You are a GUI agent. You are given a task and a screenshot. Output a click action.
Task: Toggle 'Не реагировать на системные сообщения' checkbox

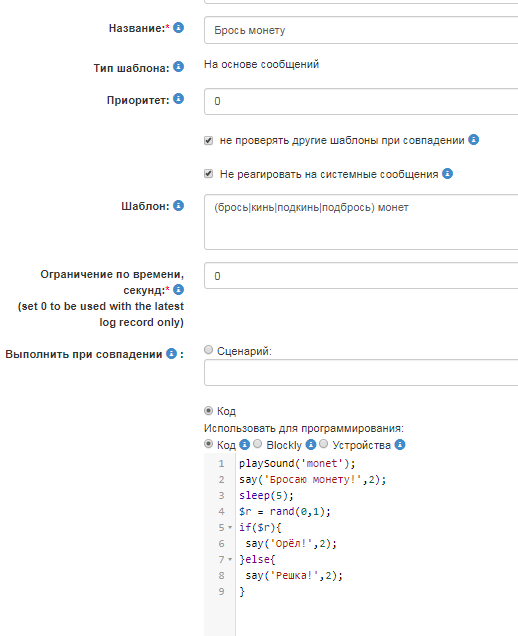(208, 174)
